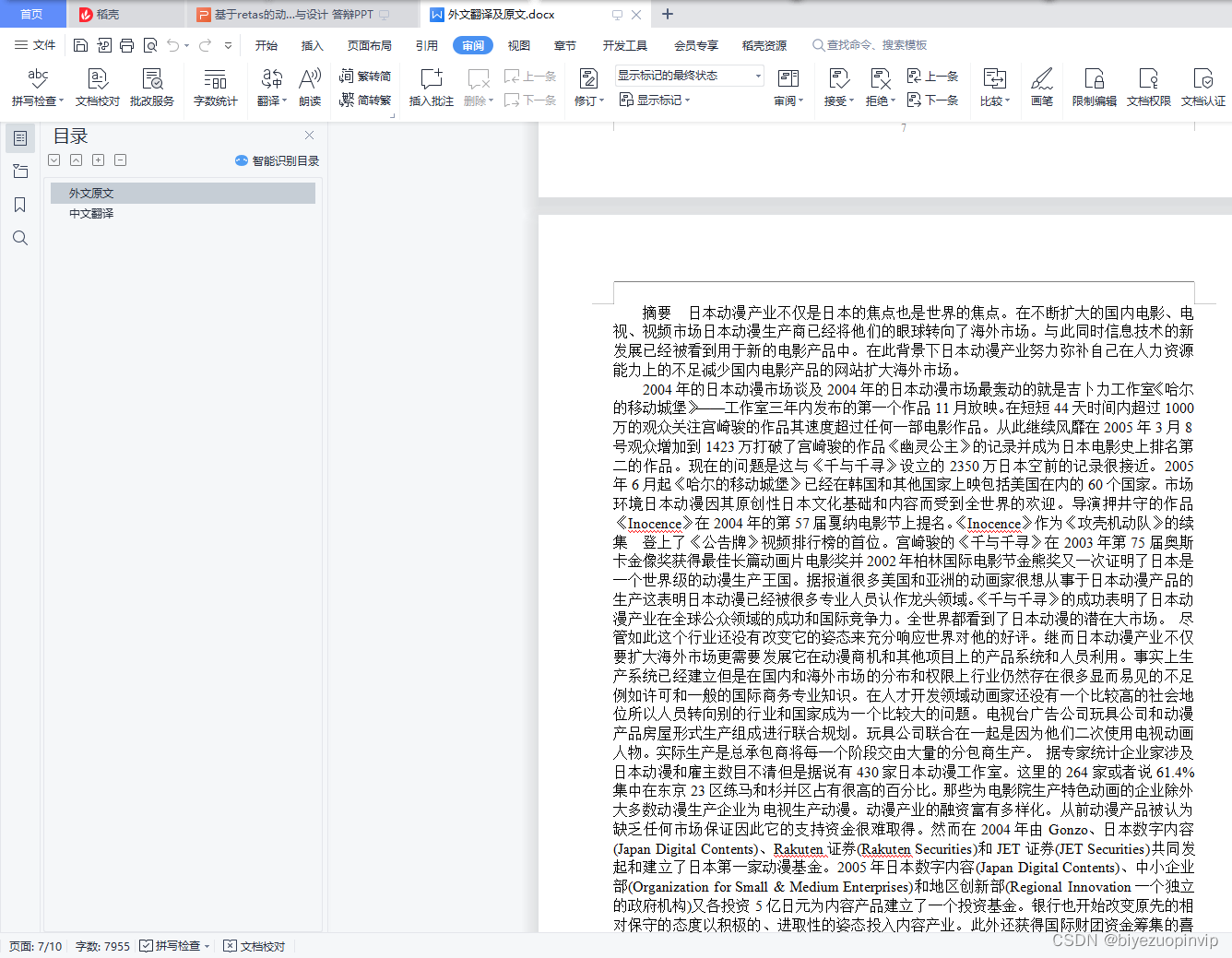Open the 显示标记 dropdown

click(656, 100)
